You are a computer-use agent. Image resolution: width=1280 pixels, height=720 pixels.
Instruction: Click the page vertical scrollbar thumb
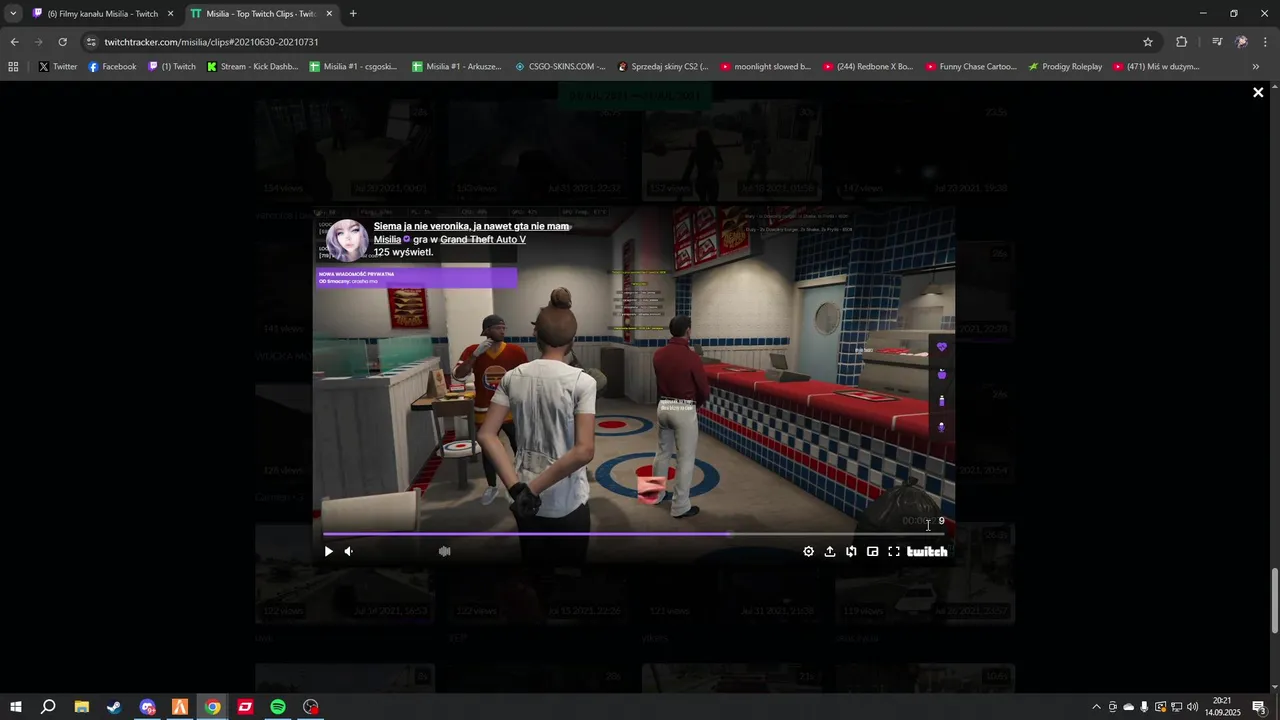pos(1274,600)
